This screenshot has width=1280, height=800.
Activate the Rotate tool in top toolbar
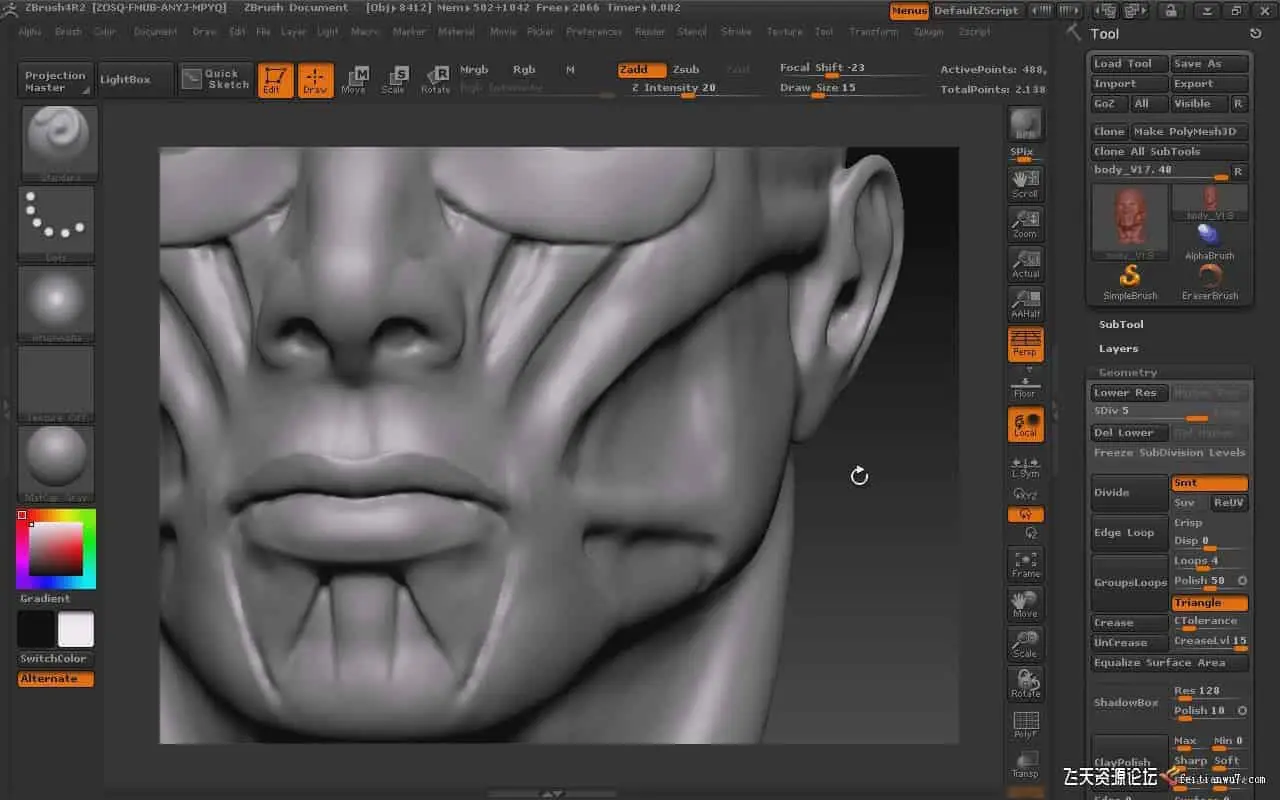pos(436,79)
